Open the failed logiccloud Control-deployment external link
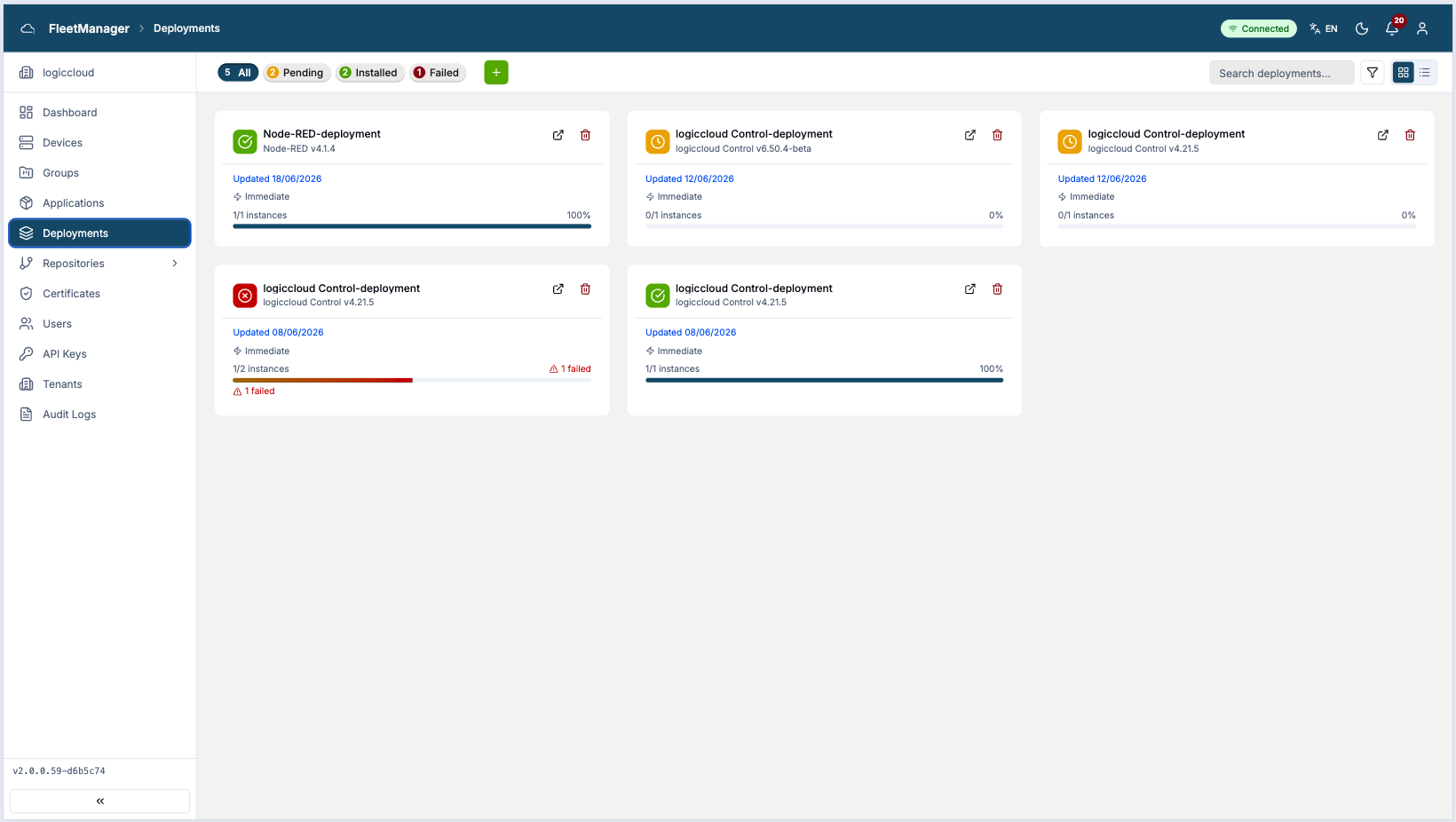The width and height of the screenshot is (1456, 822). coord(558,288)
